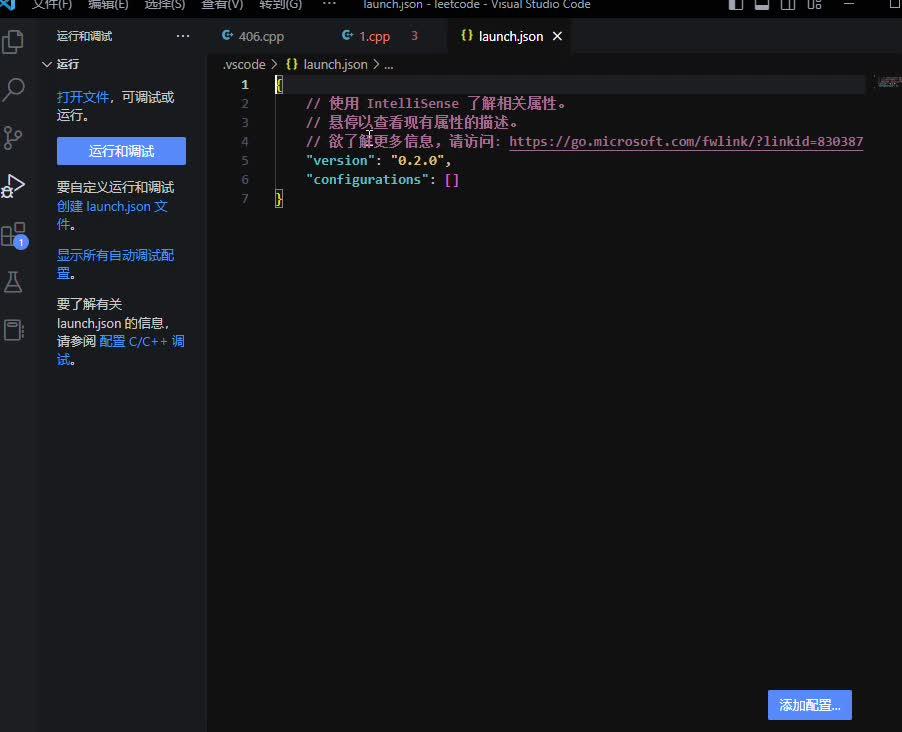This screenshot has height=732, width=902.
Task: Open more actions in 运行和调试 panel header
Action: pos(183,36)
